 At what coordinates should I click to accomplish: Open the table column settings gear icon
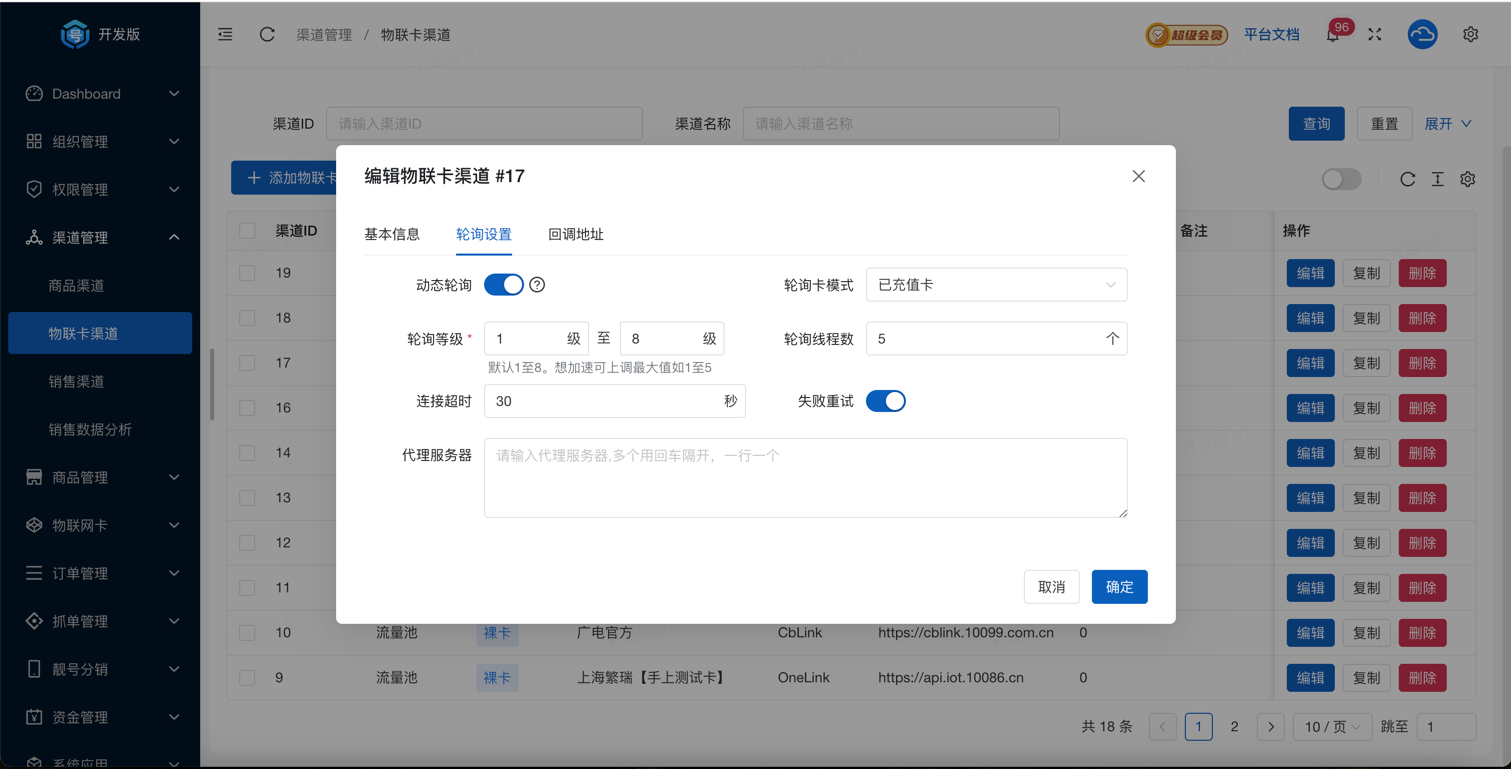pos(1467,179)
